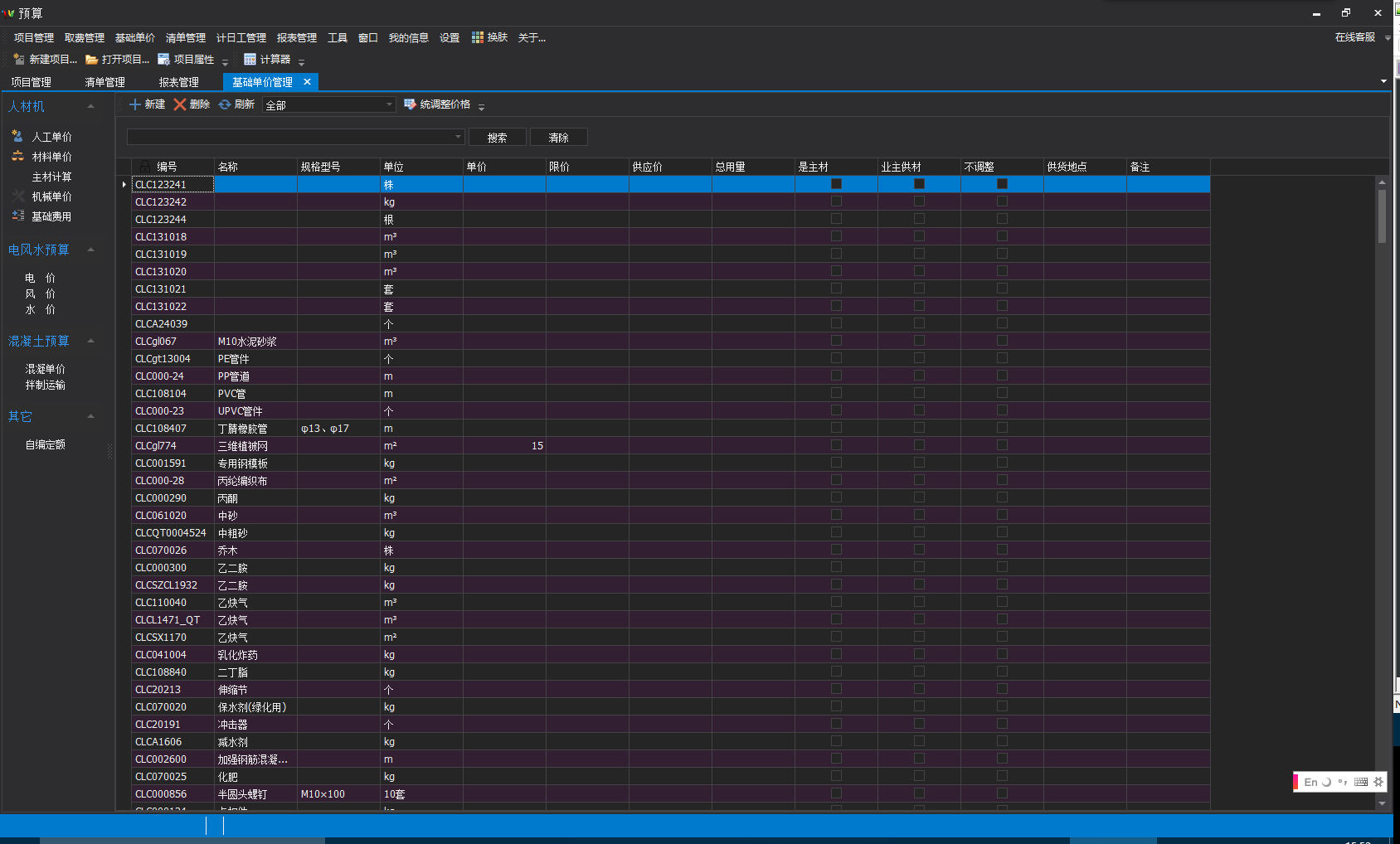
Task: Collapse the 混凝土预算 sidebar group
Action: tap(90, 342)
